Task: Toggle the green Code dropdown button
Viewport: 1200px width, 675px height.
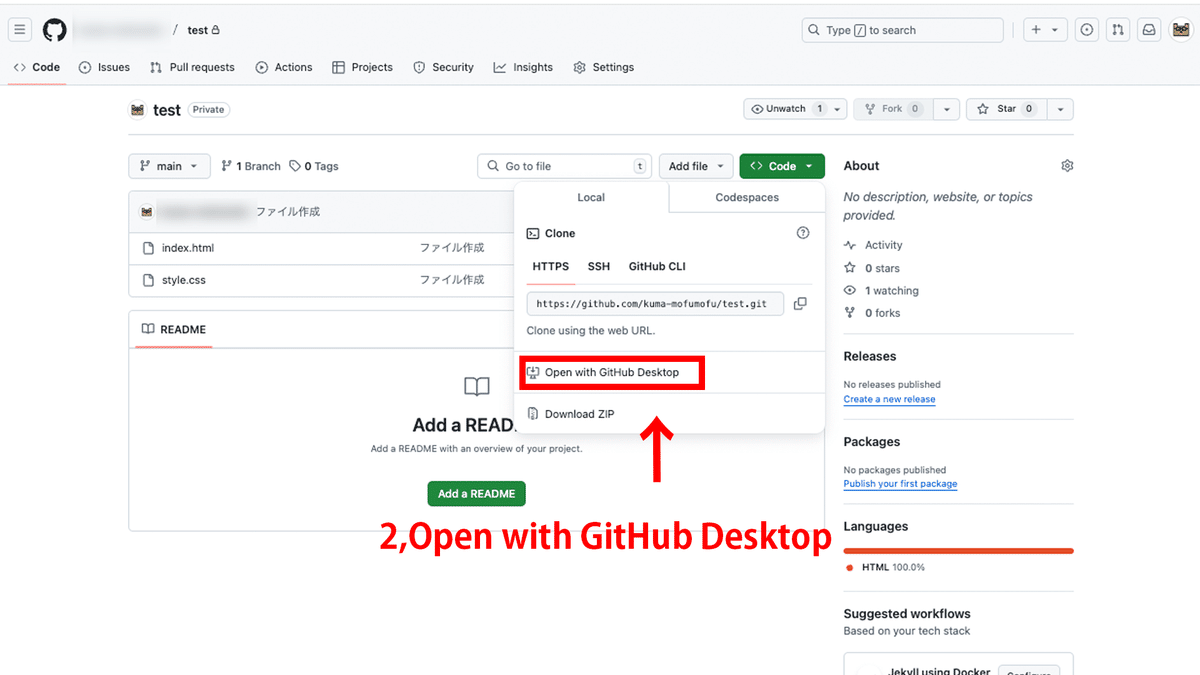Action: [x=782, y=166]
